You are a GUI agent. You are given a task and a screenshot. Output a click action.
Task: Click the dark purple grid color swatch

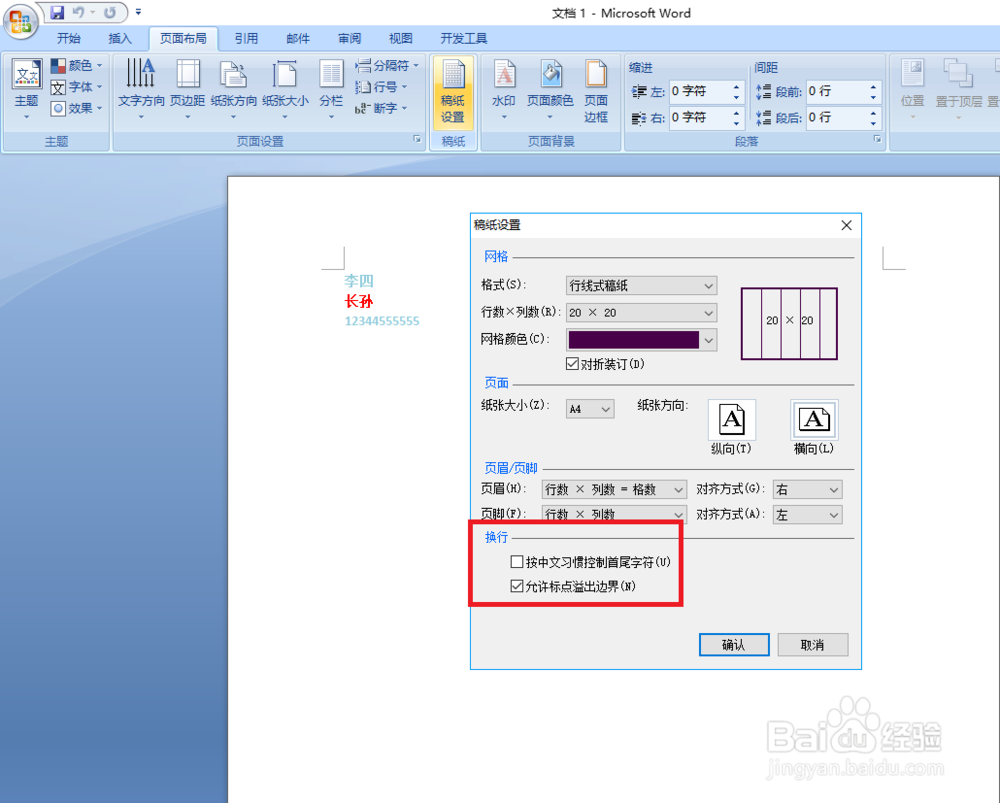point(633,340)
